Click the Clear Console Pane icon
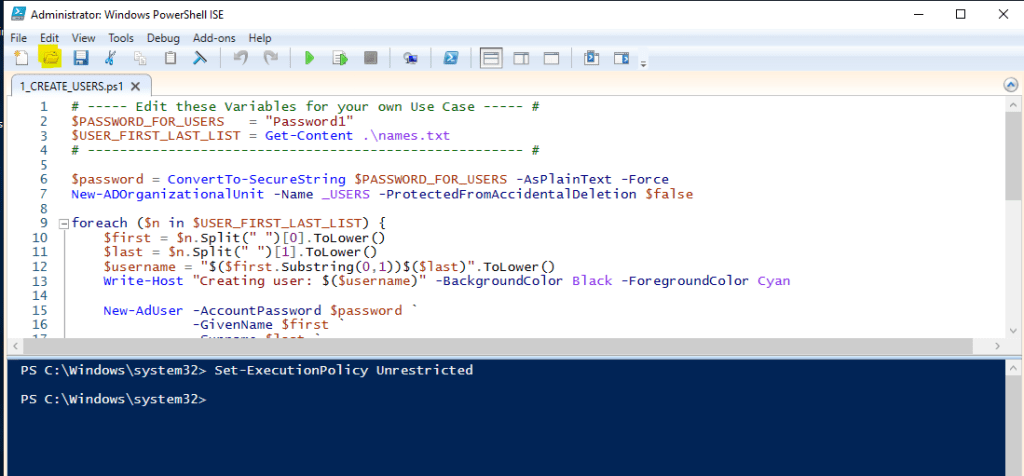Screen dimensions: 1024x476 (200, 58)
